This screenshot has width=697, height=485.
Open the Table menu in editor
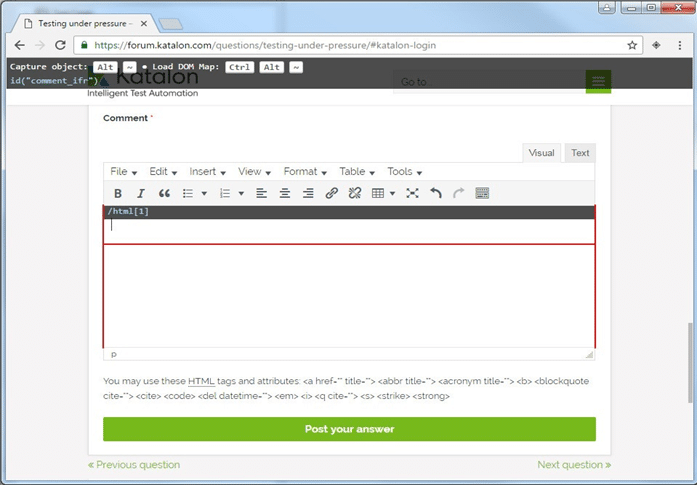[x=357, y=172]
